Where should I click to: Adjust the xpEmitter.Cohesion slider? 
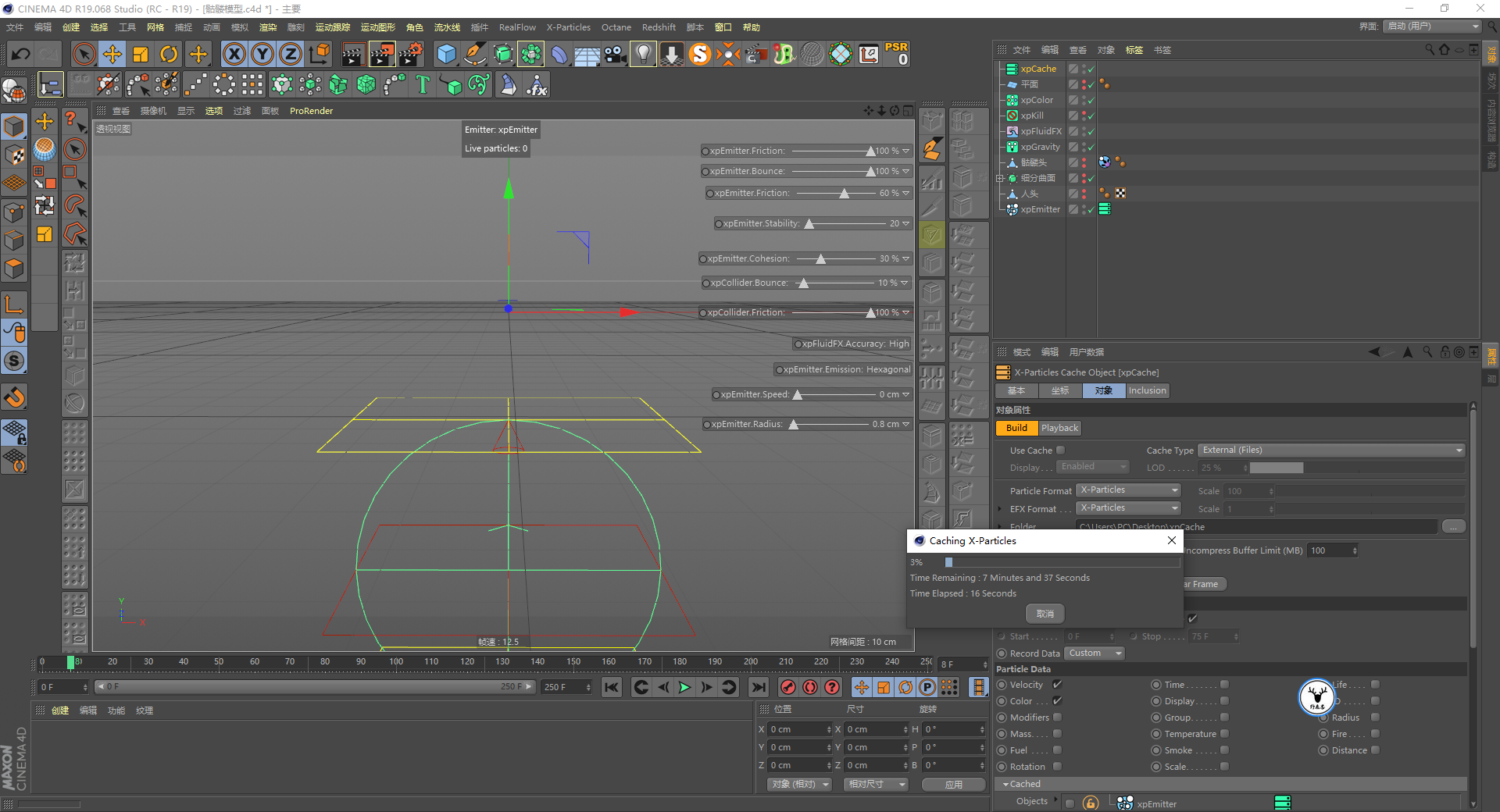click(x=821, y=259)
